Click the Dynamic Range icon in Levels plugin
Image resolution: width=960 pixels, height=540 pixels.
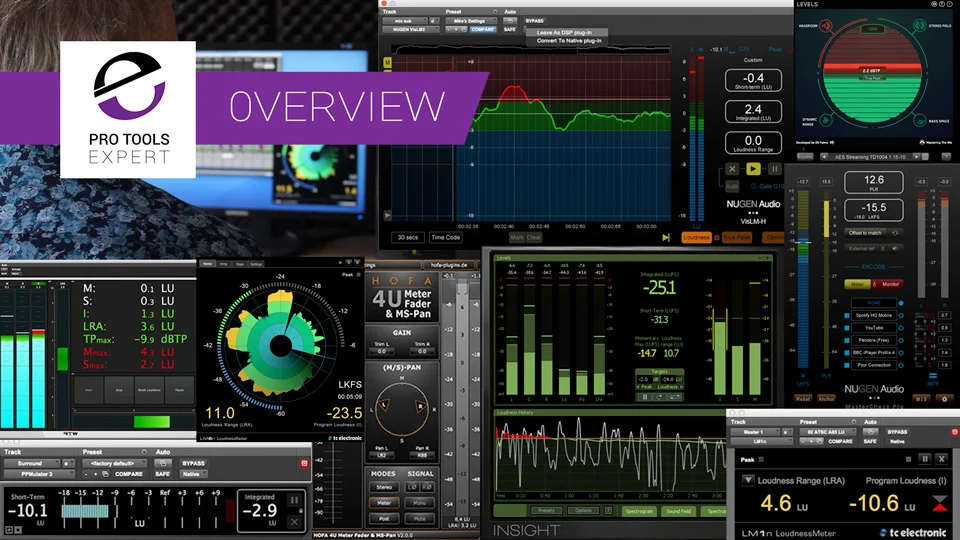coord(826,120)
